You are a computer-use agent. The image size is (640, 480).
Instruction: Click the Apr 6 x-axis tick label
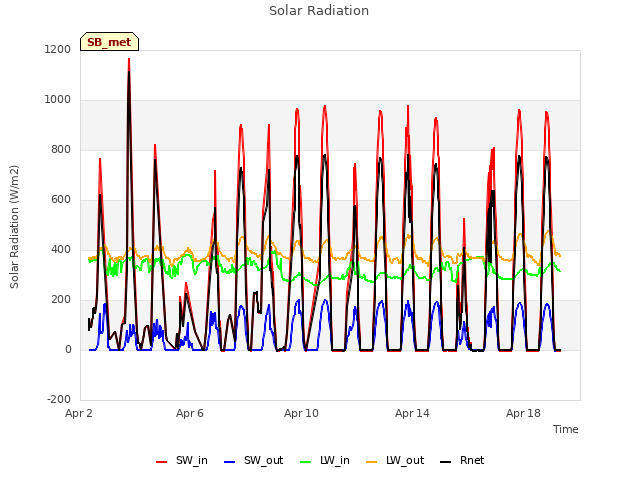pos(190,413)
